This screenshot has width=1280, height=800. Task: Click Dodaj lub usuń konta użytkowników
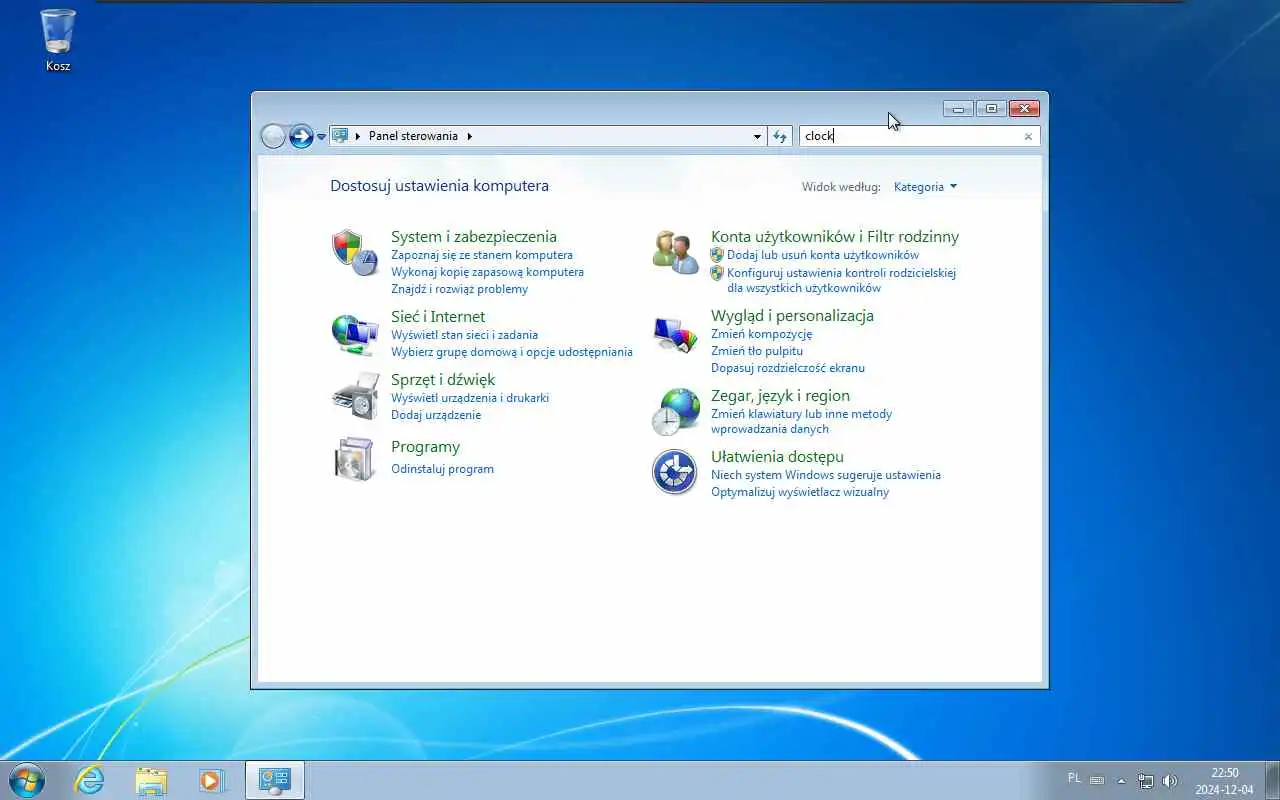[x=823, y=255]
